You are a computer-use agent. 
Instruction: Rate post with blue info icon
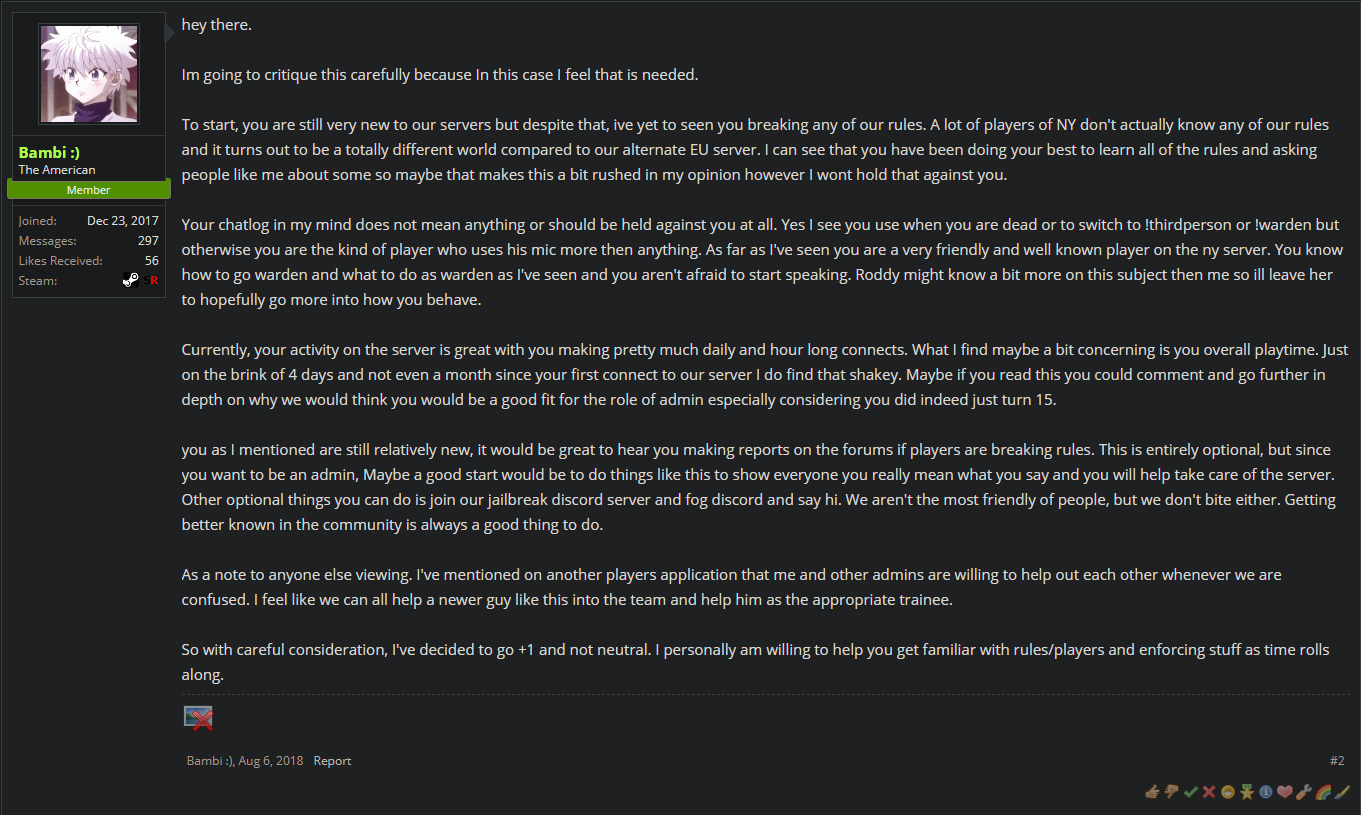[1266, 792]
